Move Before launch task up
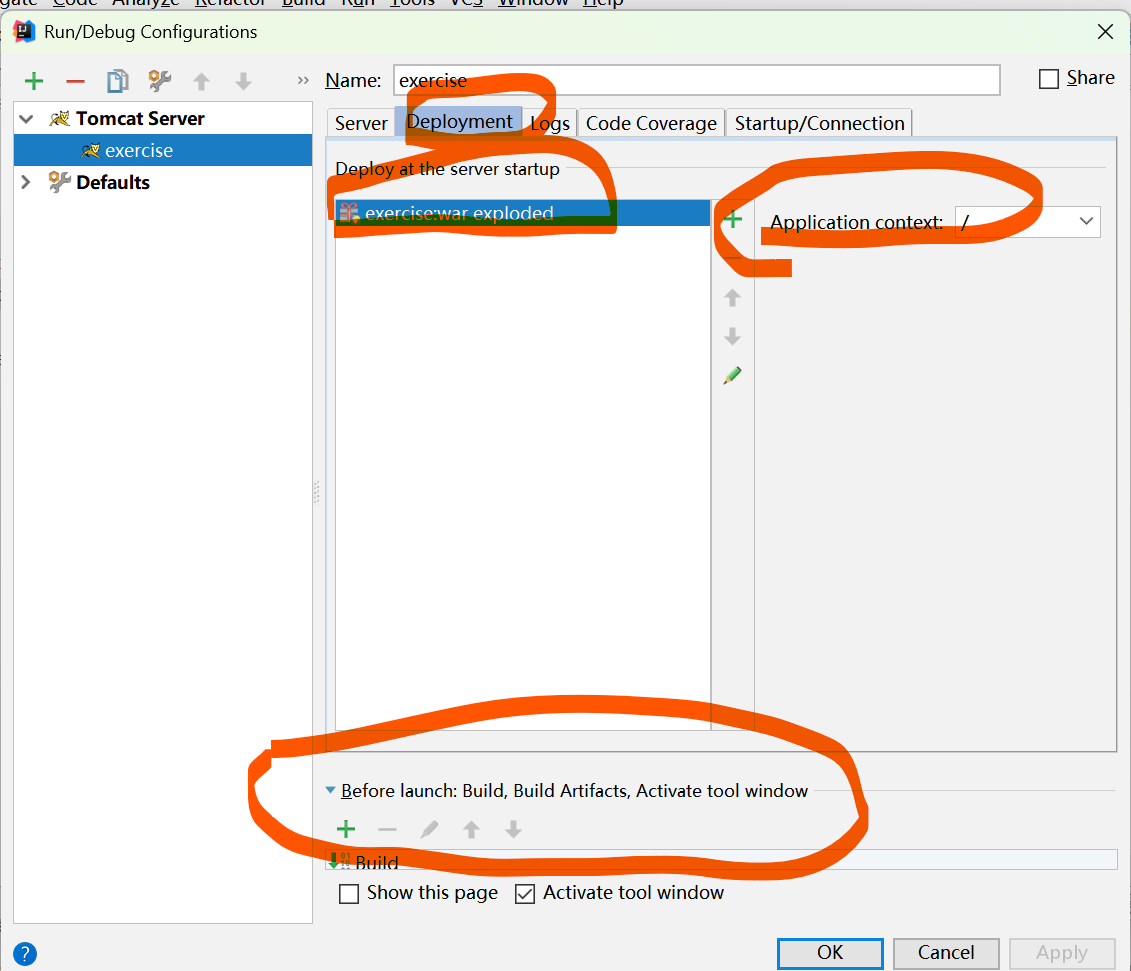The height and width of the screenshot is (971, 1131). coord(471,830)
